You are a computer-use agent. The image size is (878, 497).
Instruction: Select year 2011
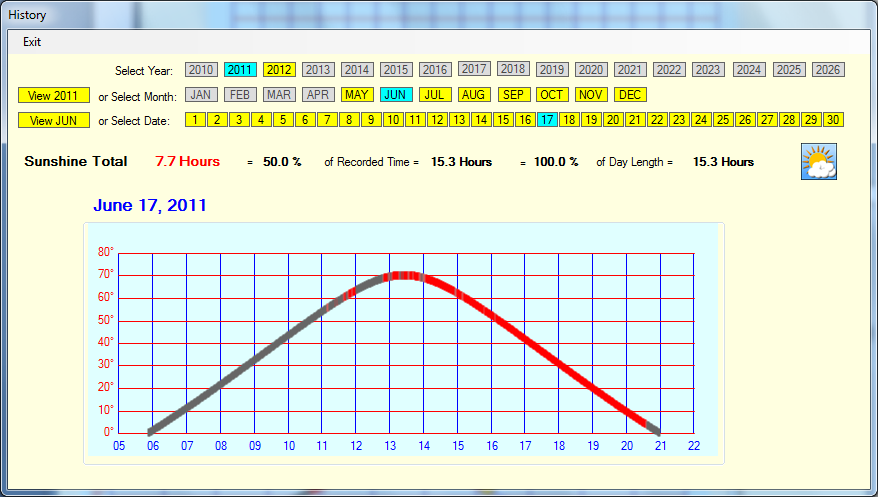pos(240,69)
